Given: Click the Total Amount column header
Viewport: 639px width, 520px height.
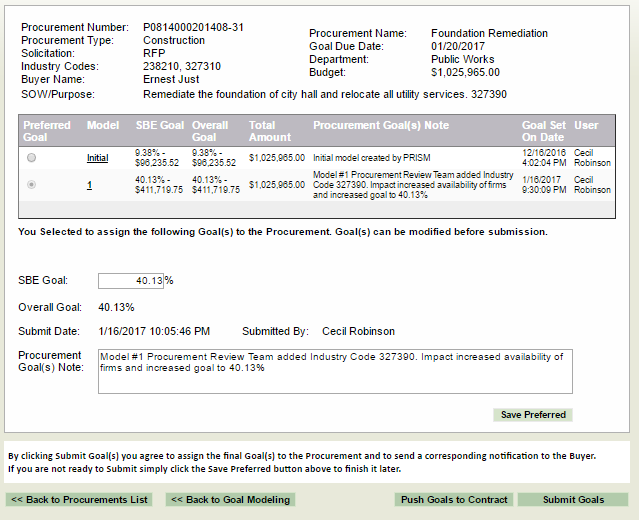Looking at the screenshot, I should 270,131.
